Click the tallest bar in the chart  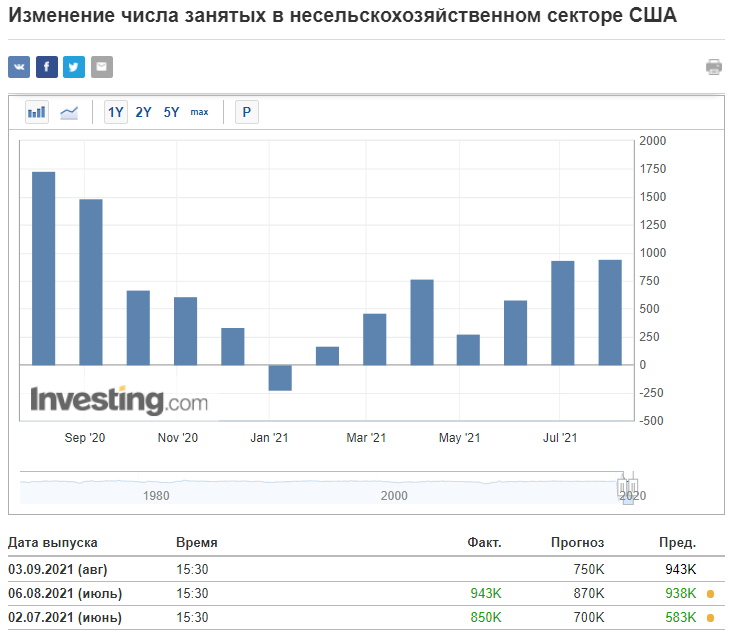44,269
